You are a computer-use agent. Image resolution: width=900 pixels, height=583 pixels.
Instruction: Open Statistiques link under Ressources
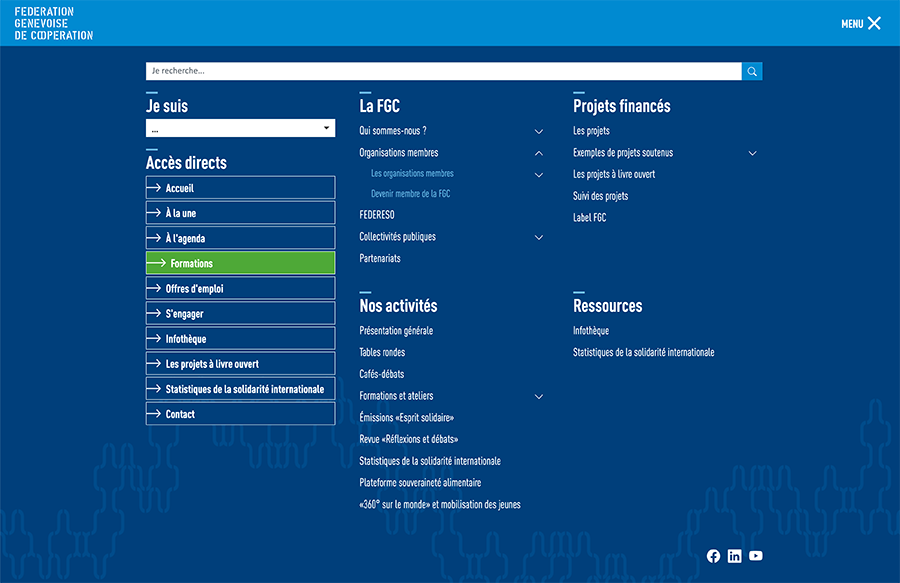(643, 352)
